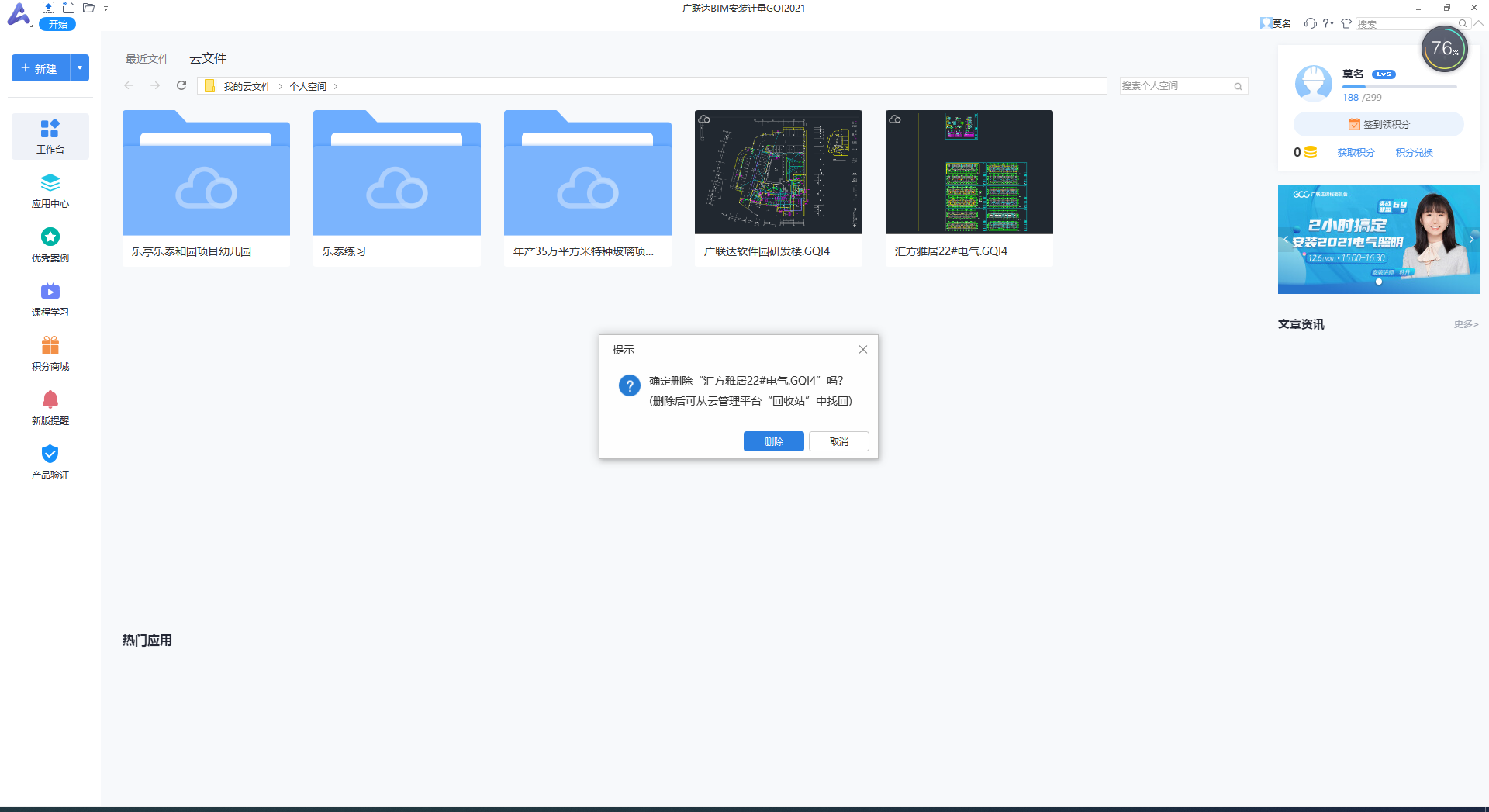The image size is (1489, 812).
Task: Open the 乐泰练习 cloud folder
Action: click(397, 188)
